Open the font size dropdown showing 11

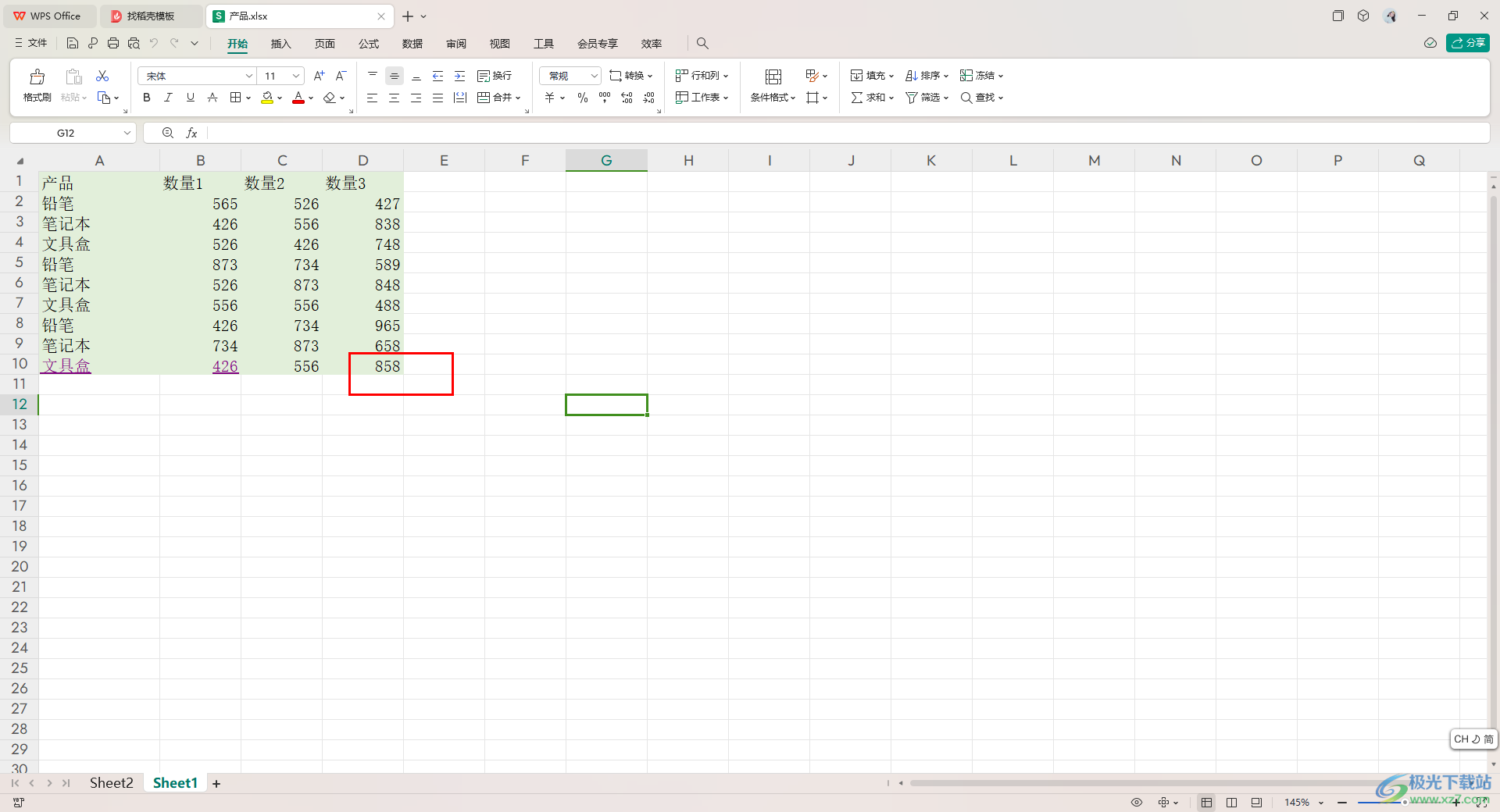pyautogui.click(x=296, y=76)
